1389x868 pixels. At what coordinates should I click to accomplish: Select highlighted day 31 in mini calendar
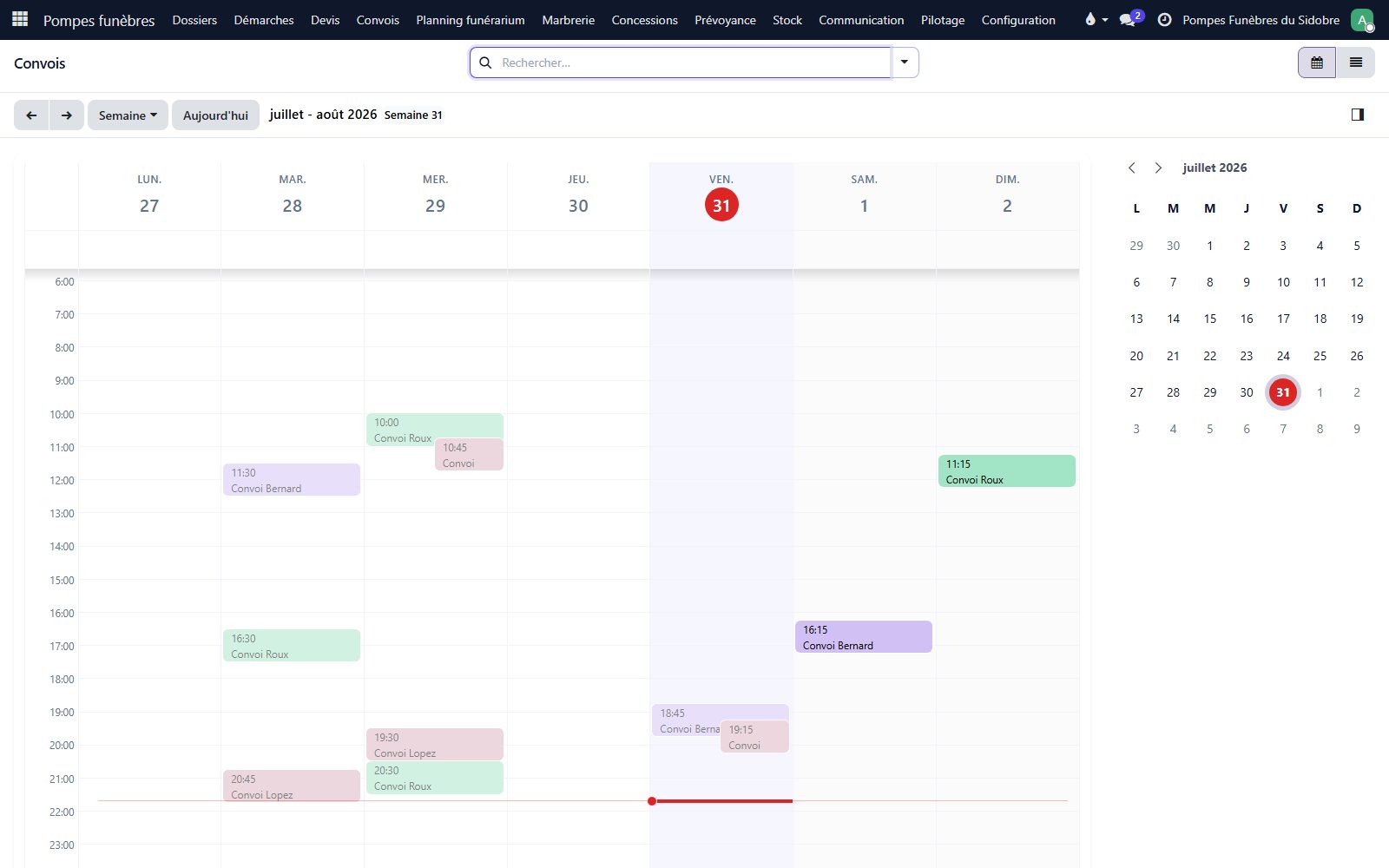pyautogui.click(x=1283, y=392)
